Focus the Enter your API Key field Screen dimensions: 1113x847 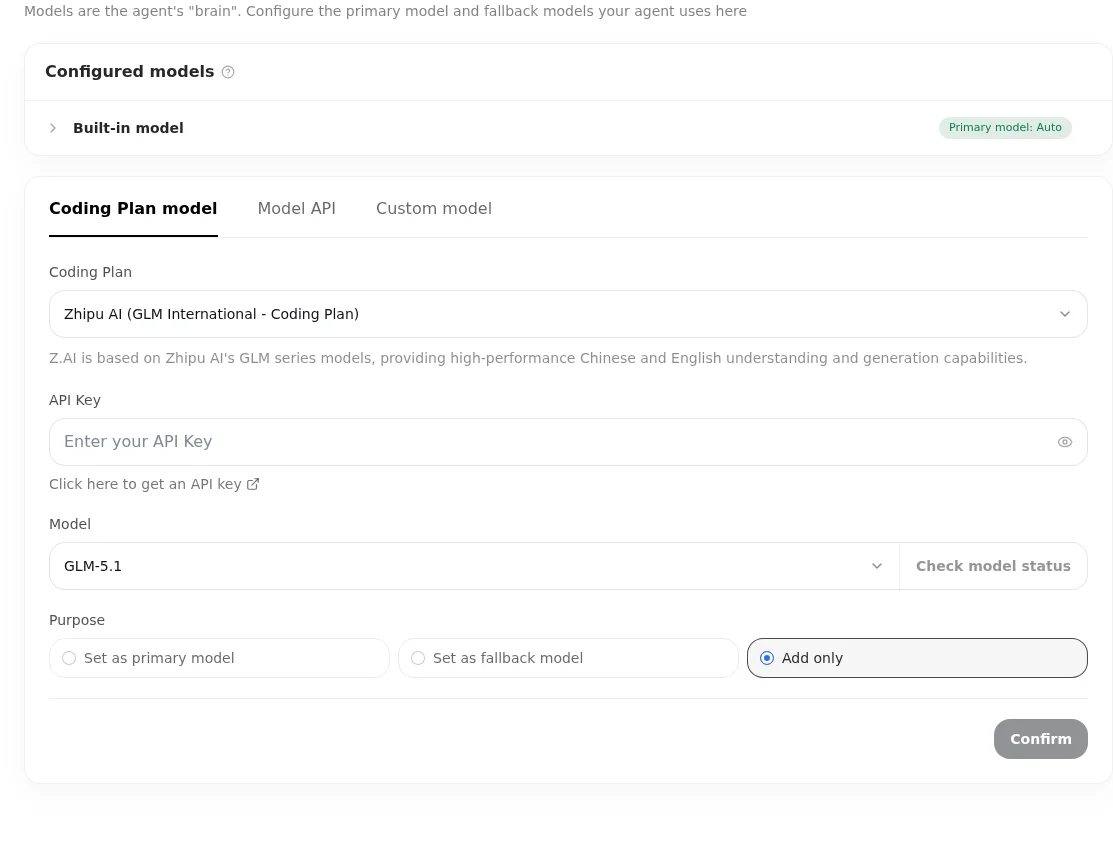click(568, 442)
